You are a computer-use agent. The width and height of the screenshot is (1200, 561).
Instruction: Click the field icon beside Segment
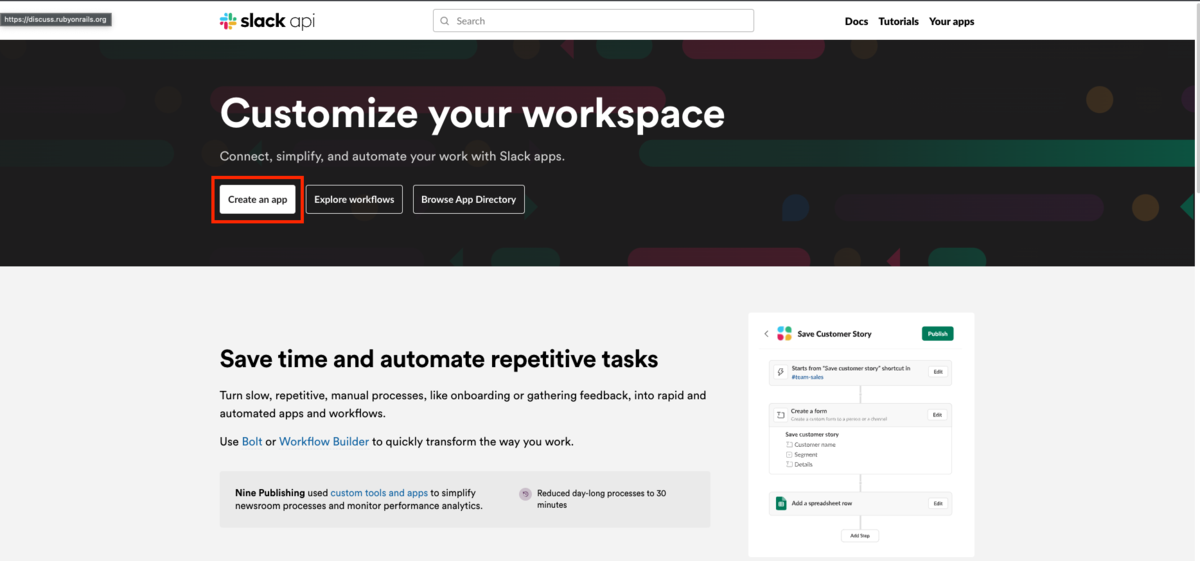(x=789, y=455)
